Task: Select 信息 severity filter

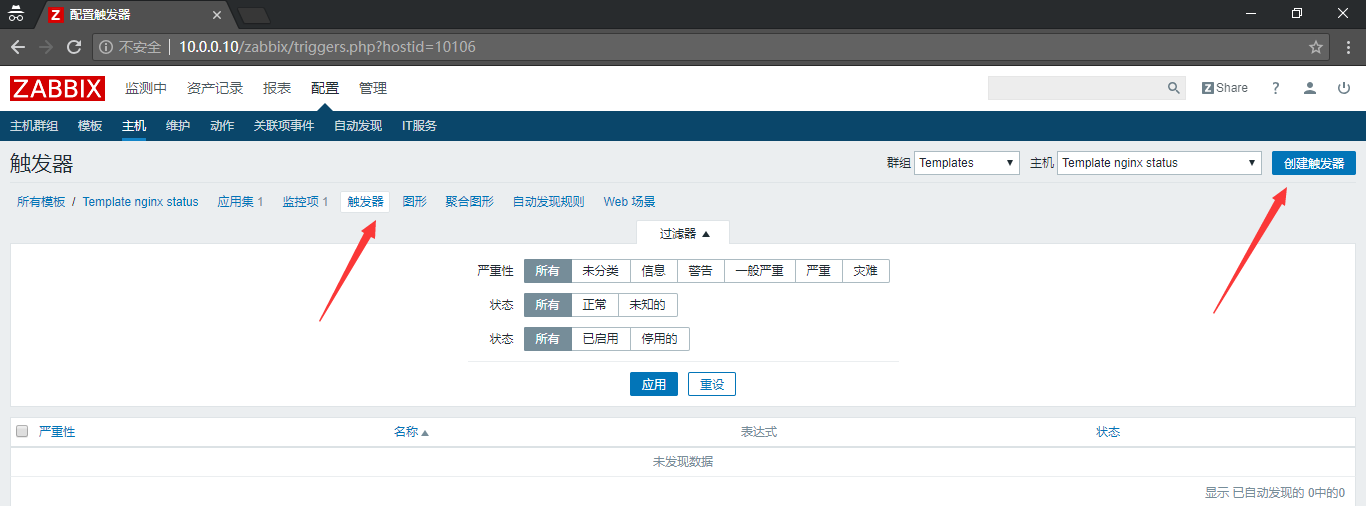Action: [x=653, y=271]
